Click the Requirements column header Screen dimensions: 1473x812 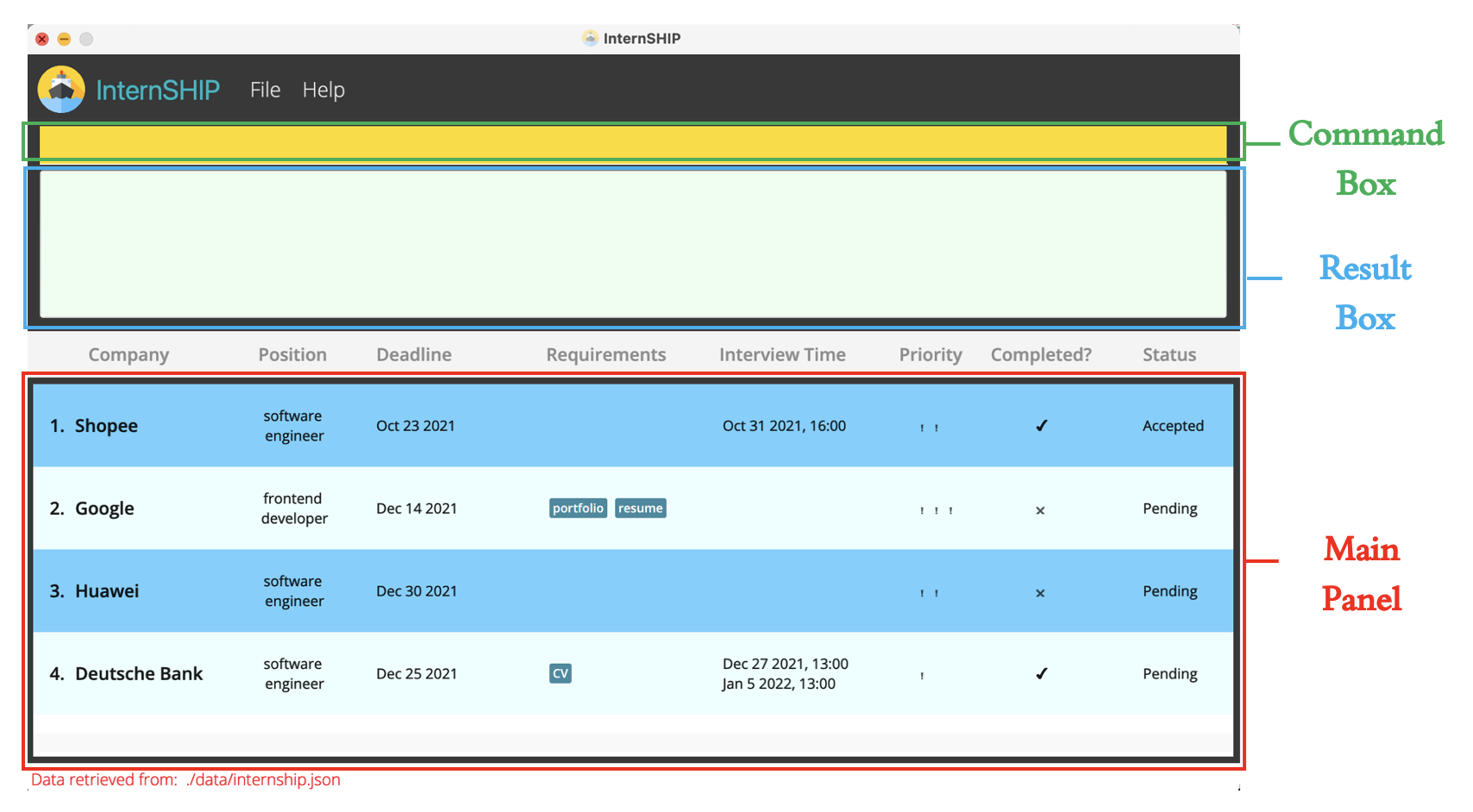coord(606,354)
